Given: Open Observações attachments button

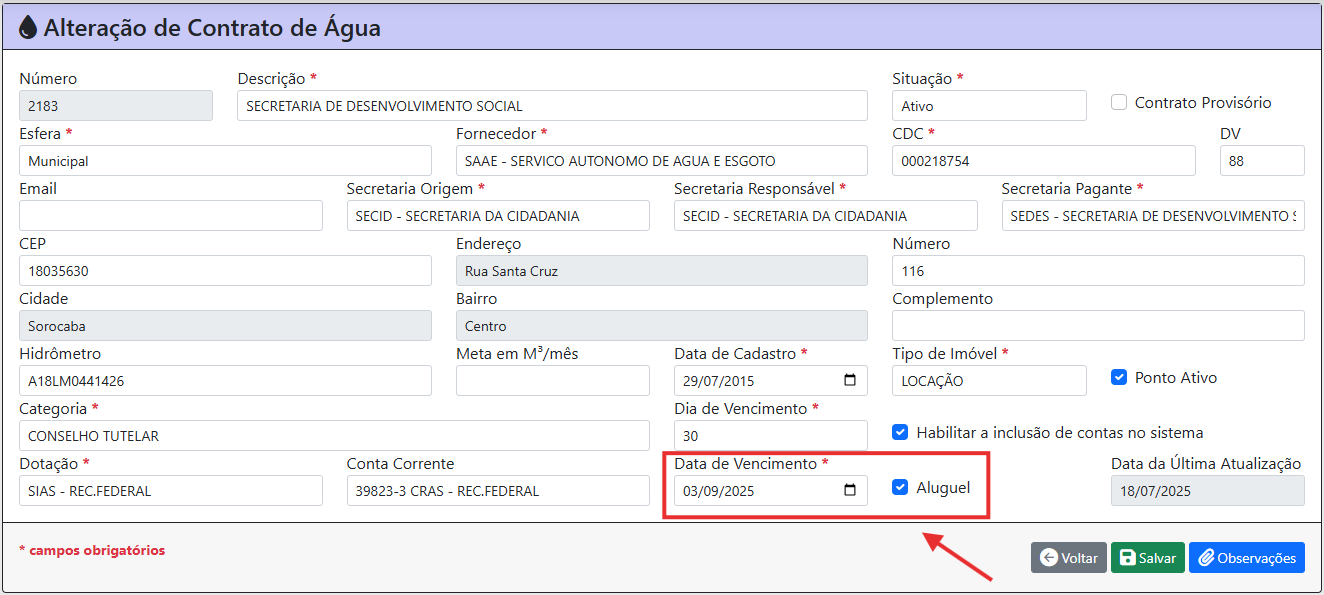Looking at the screenshot, I should click(1246, 558).
